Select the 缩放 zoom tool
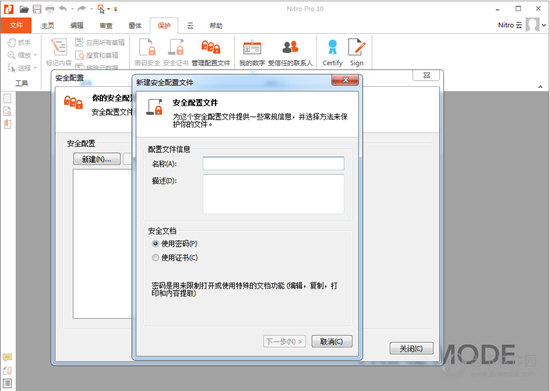The width and height of the screenshot is (550, 391). tap(19, 55)
